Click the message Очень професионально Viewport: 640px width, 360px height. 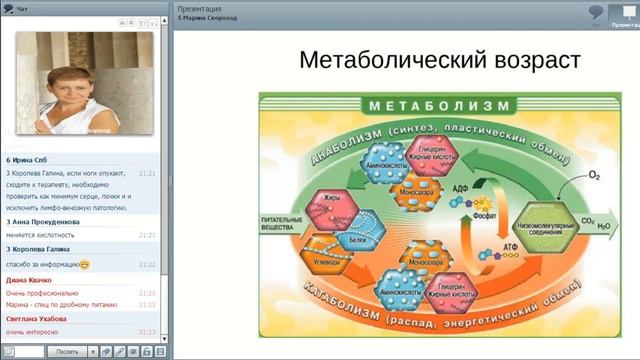tap(42, 293)
